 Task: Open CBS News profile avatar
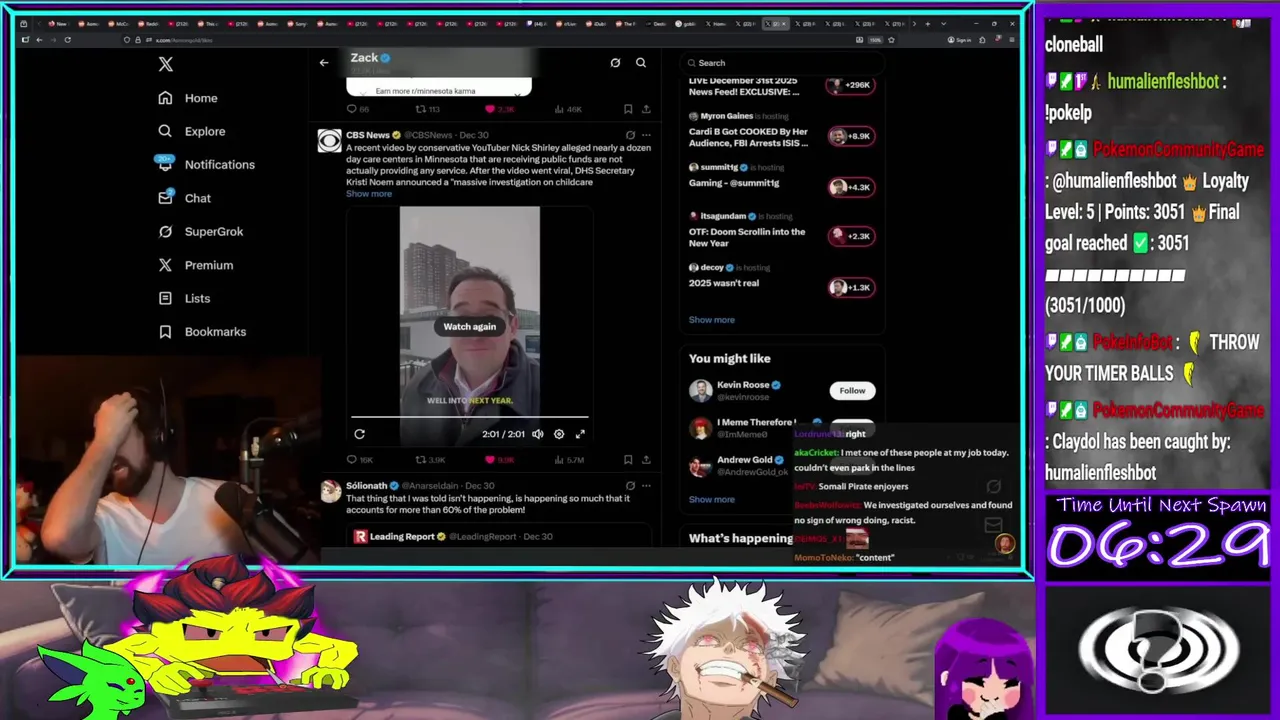[x=329, y=141]
